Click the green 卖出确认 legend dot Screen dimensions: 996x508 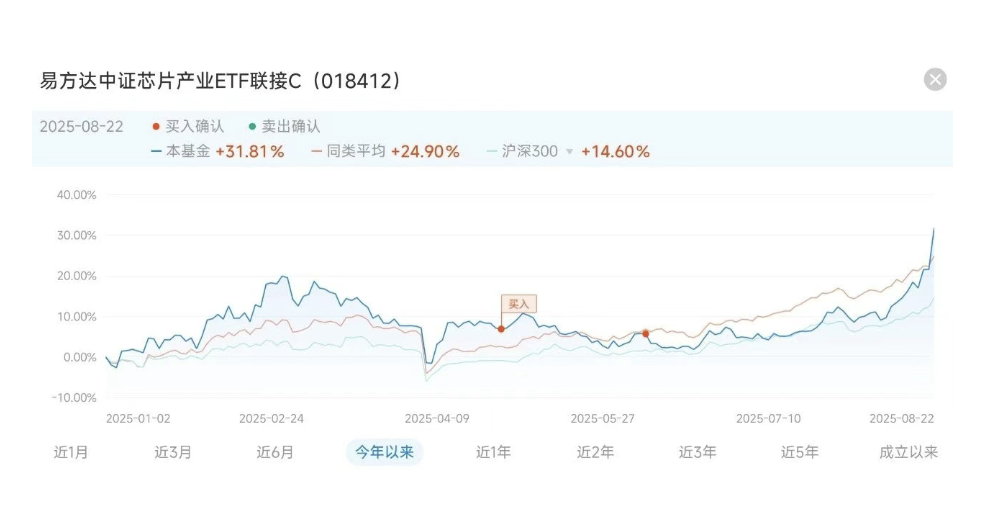pos(252,126)
